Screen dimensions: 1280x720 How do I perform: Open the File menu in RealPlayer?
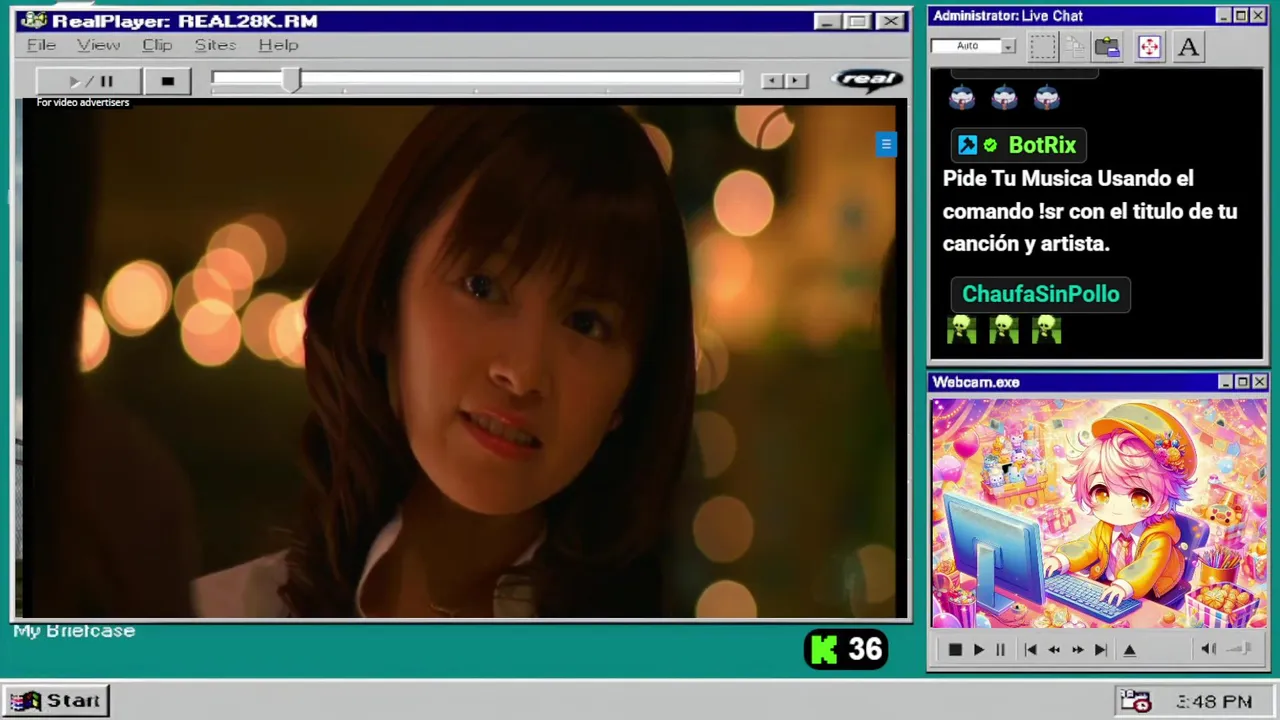41,45
